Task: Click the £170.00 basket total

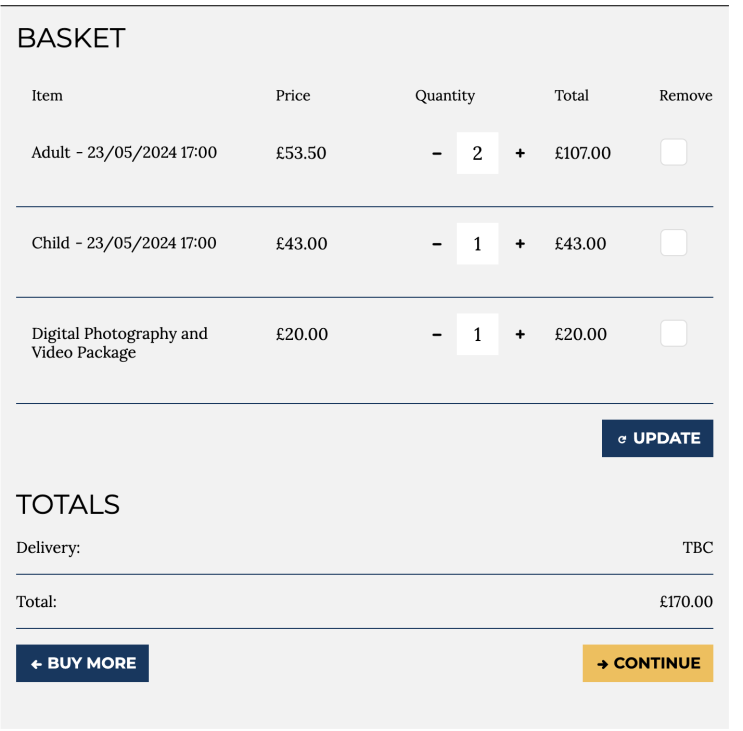Action: click(x=686, y=602)
